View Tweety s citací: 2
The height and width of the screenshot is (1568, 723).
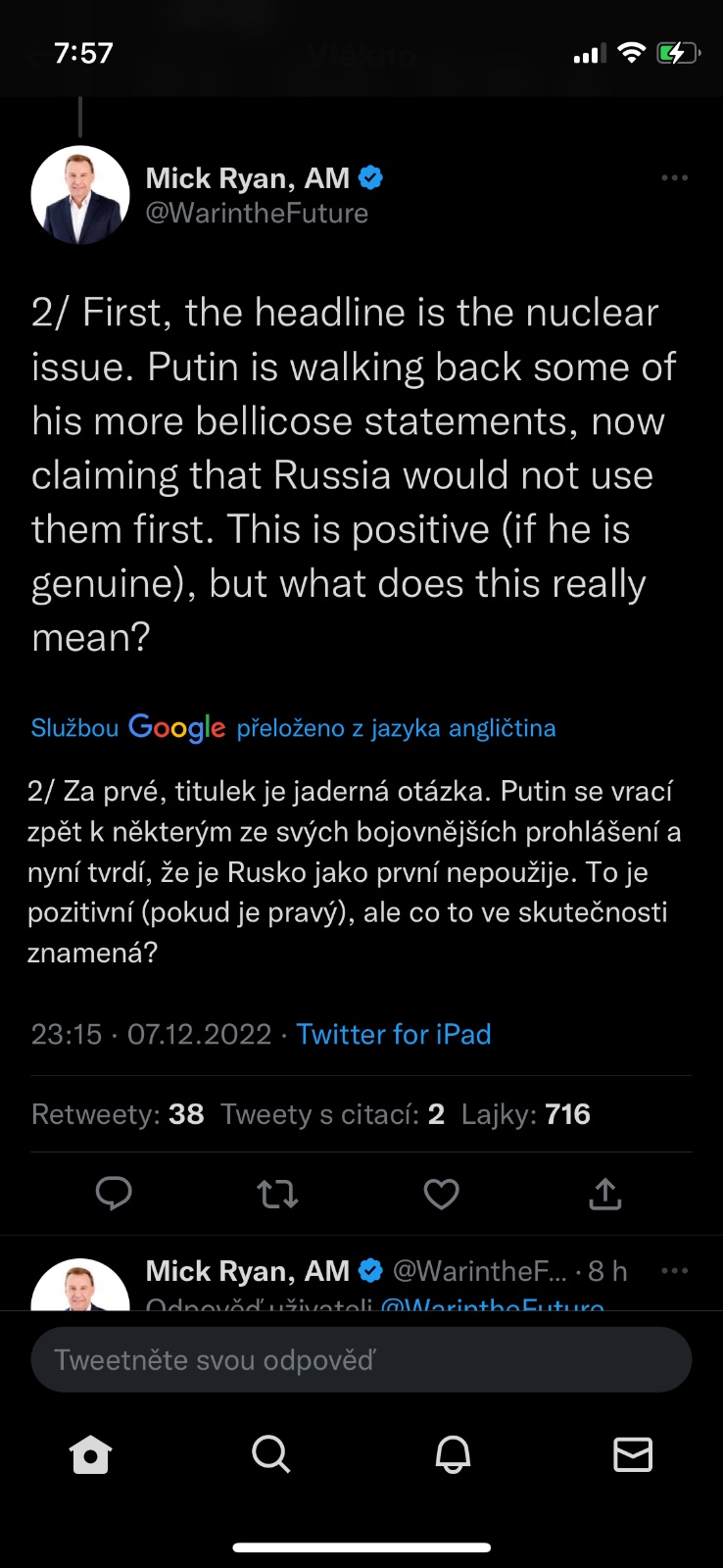332,1114
